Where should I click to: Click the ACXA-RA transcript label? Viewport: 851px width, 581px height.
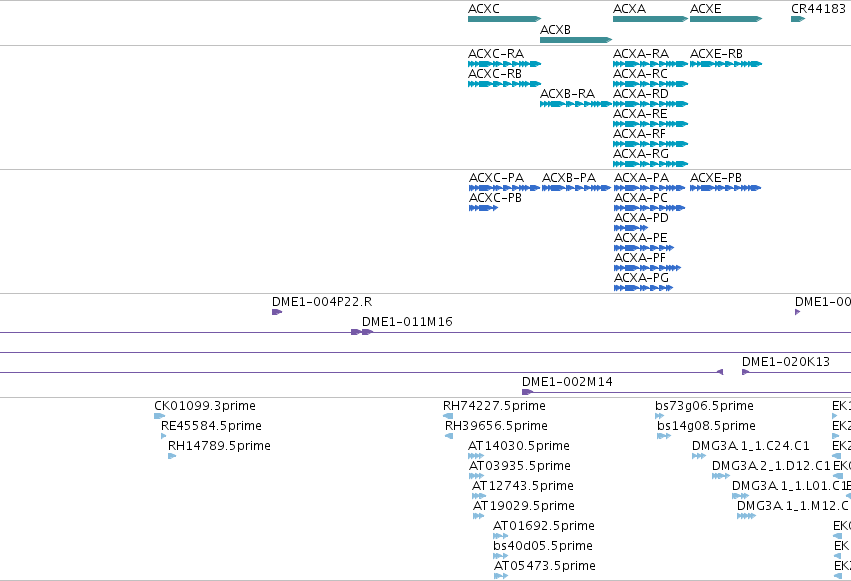point(641,54)
